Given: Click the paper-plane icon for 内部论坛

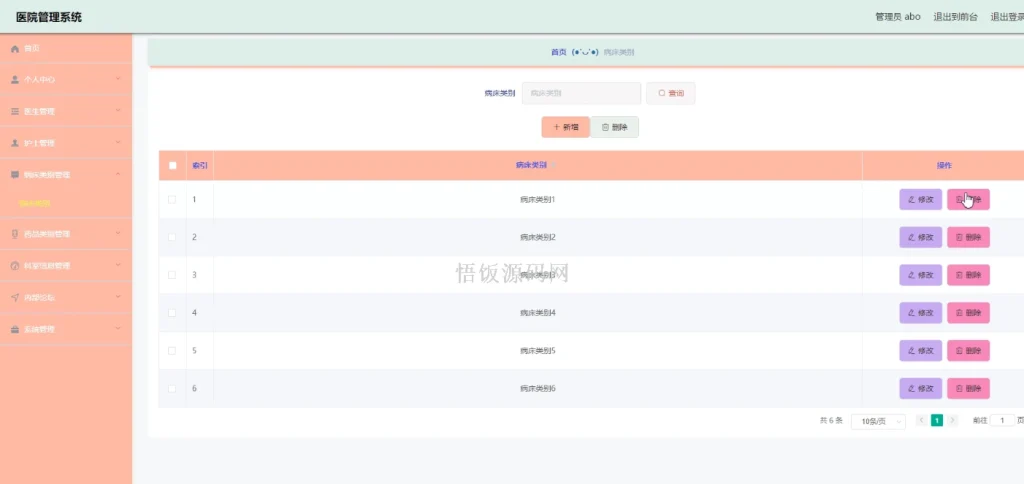Looking at the screenshot, I should pos(15,297).
